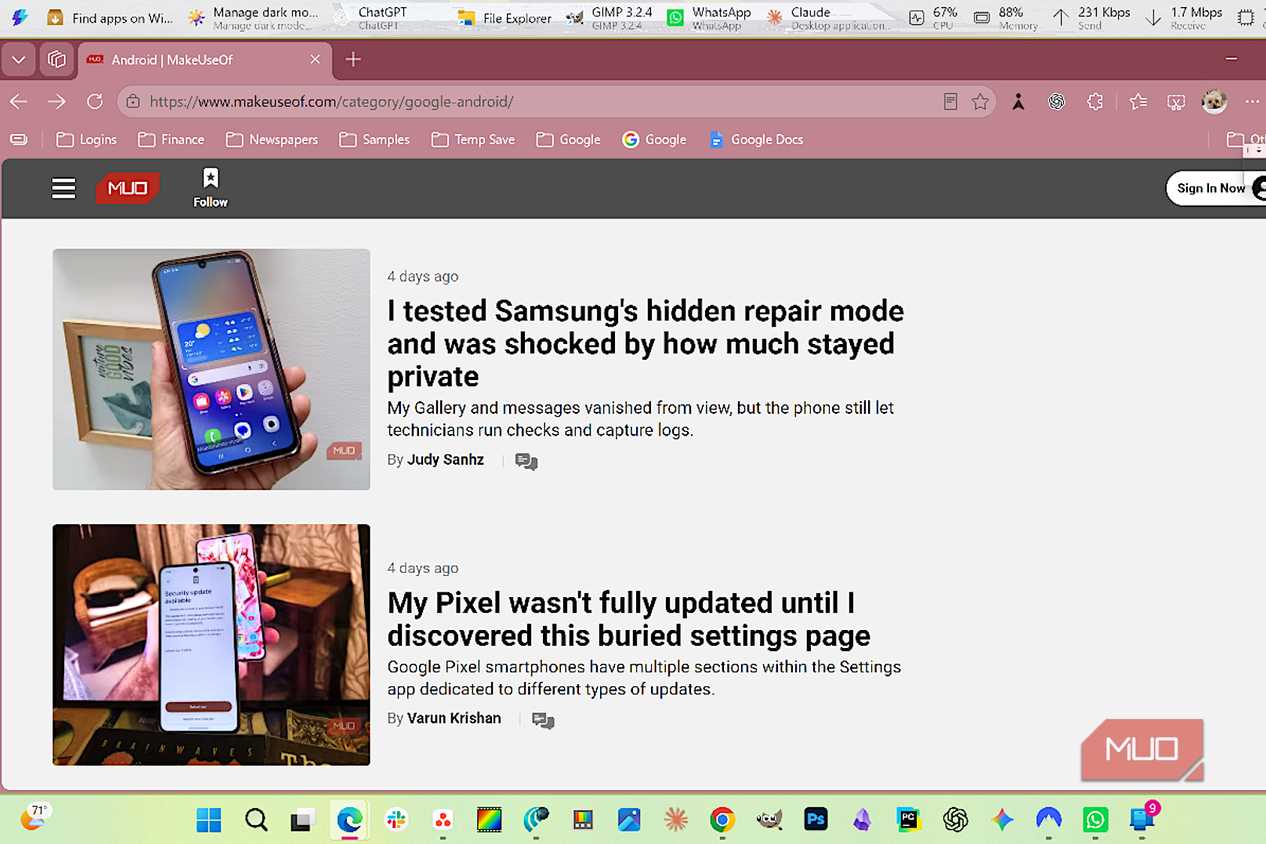View site information lock icon

pos(133,101)
